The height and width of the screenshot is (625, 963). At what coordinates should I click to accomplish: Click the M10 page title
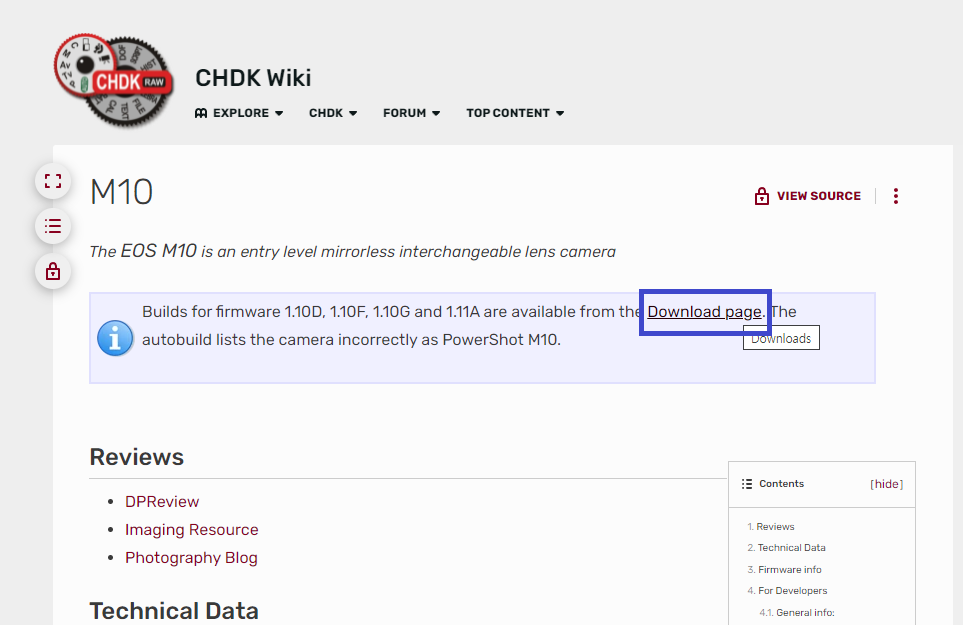click(x=121, y=192)
